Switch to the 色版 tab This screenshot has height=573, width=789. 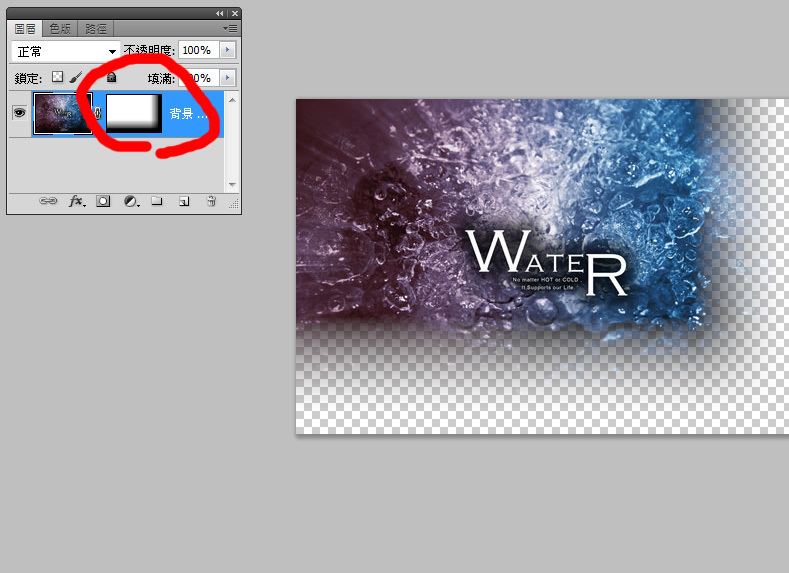[x=60, y=29]
